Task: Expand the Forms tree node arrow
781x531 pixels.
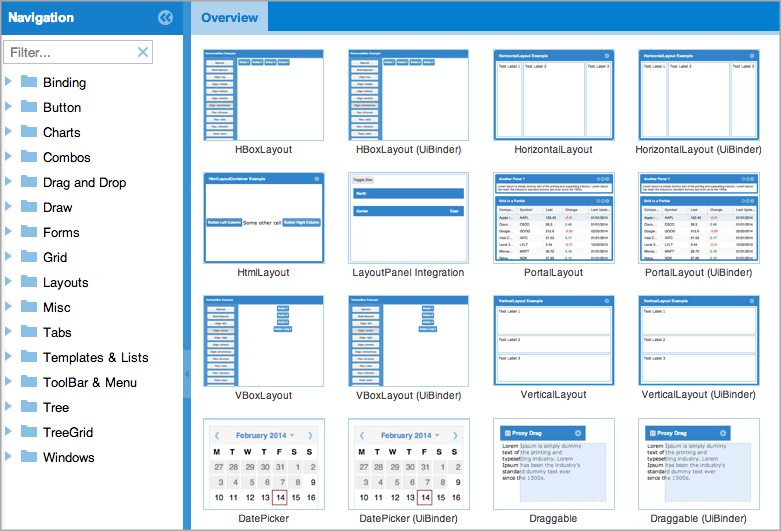Action: tap(8, 231)
